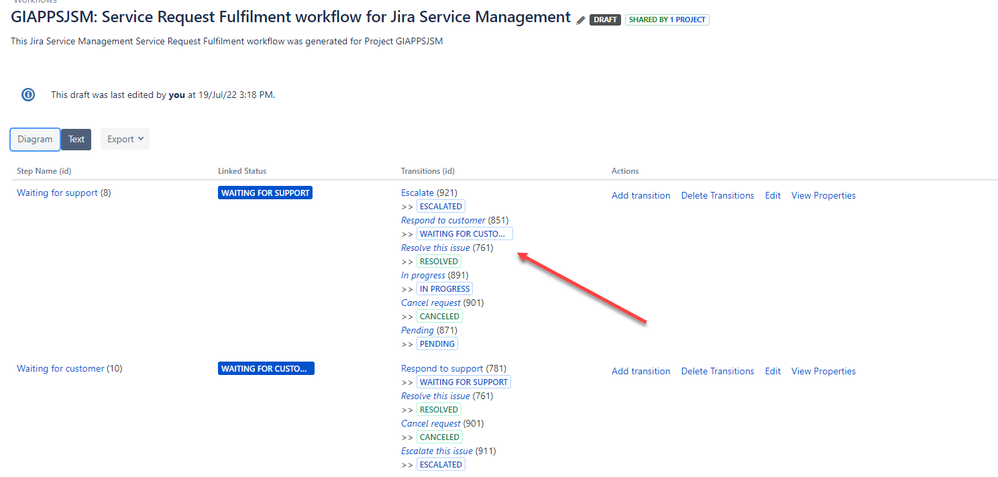
Task: Switch to Diagram view
Action: [35, 139]
